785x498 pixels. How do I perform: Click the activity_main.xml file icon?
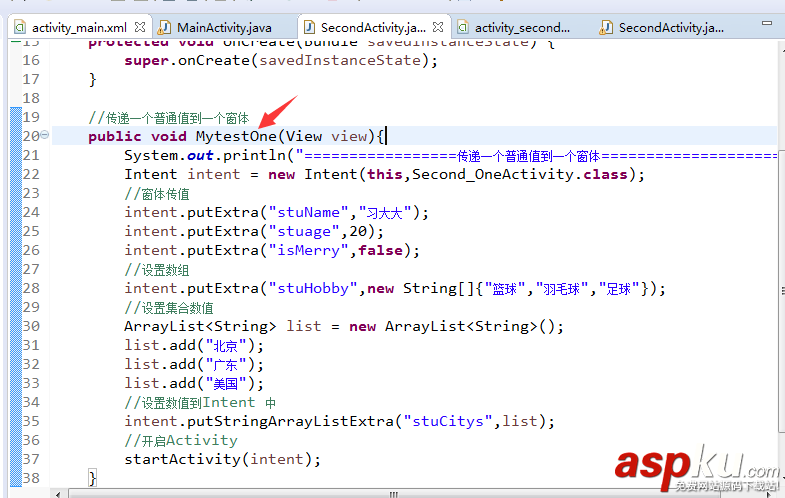pyautogui.click(x=20, y=27)
